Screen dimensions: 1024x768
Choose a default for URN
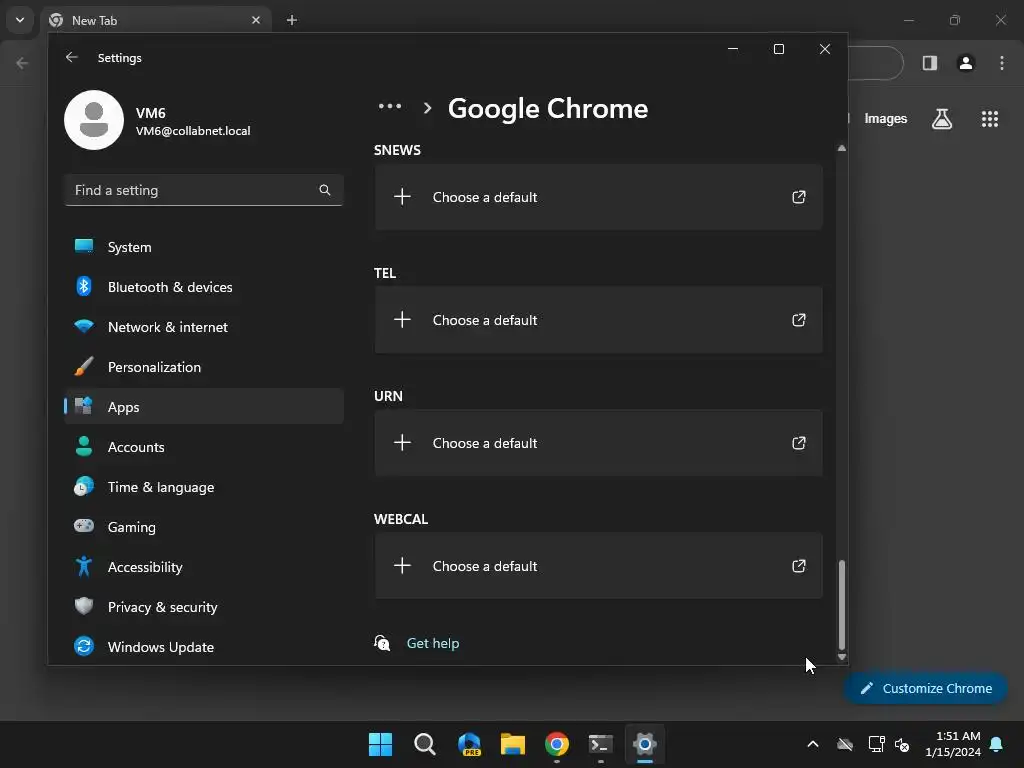pyautogui.click(x=598, y=443)
